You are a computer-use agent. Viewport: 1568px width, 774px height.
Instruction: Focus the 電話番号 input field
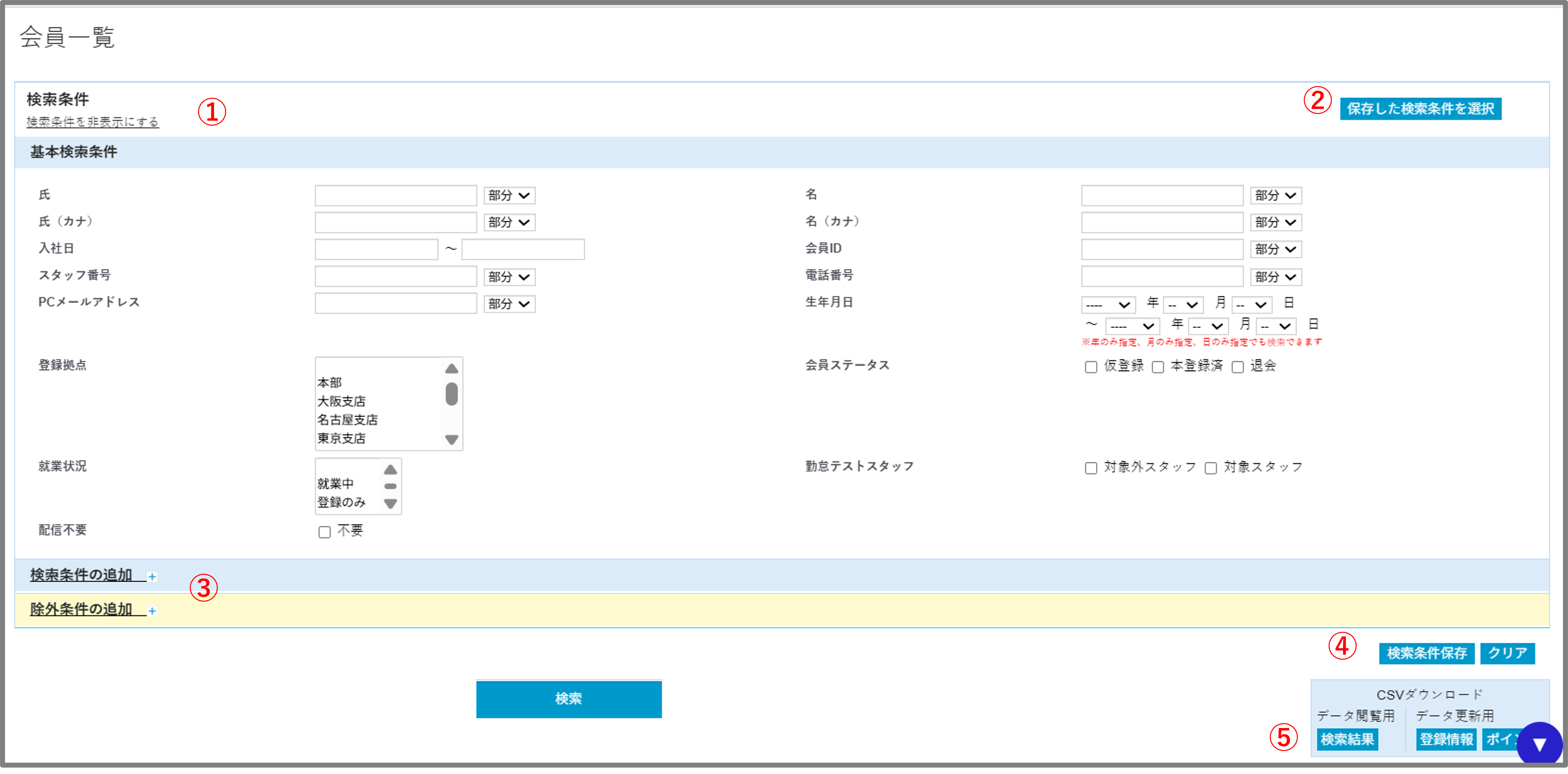point(1162,277)
